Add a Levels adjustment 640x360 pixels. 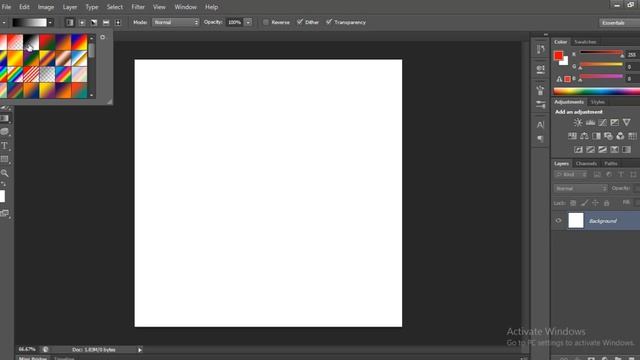pyautogui.click(x=590, y=122)
